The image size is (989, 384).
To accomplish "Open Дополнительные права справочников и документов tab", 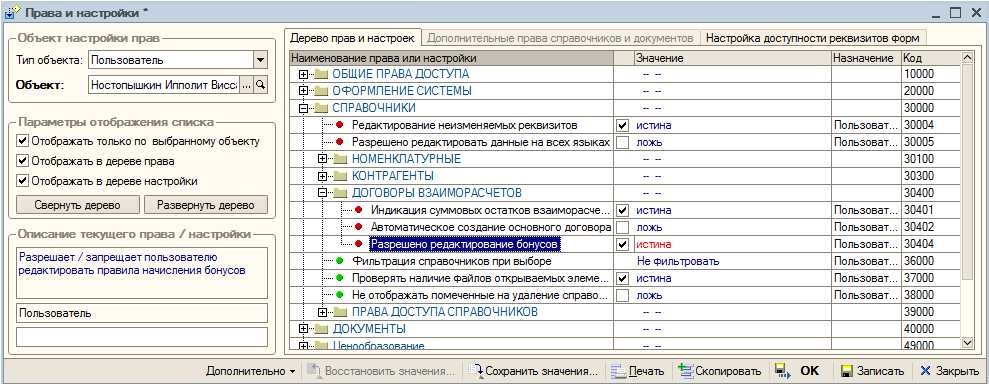I will click(x=561, y=38).
